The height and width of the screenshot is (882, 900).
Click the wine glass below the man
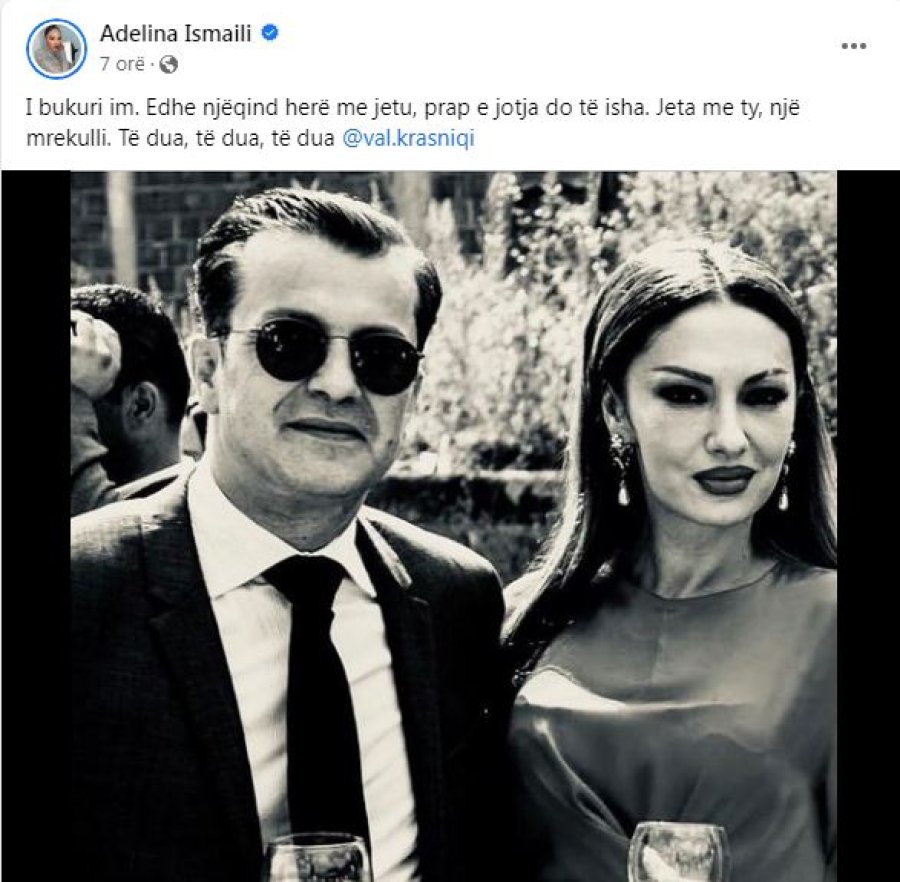coord(317,859)
